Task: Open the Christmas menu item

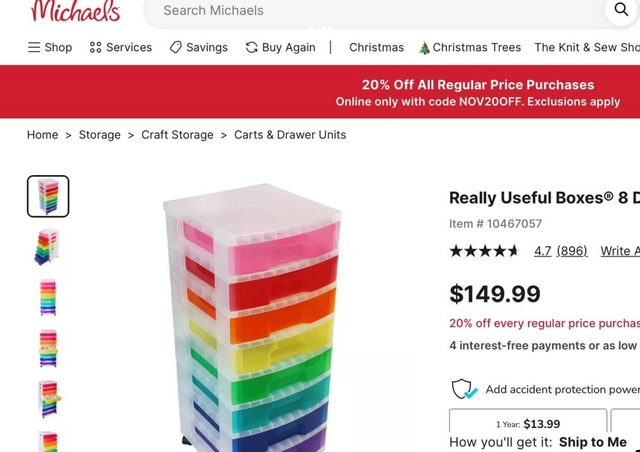Action: point(376,47)
